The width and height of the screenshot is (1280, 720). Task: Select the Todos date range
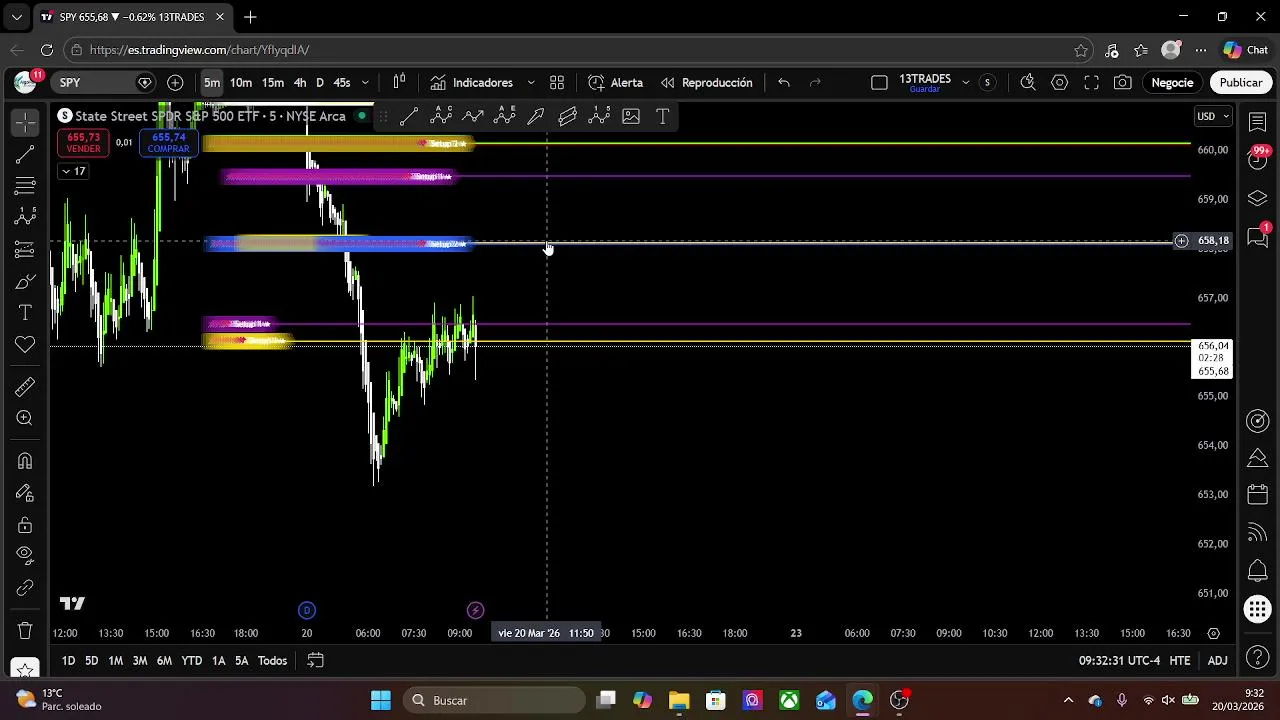pos(272,661)
